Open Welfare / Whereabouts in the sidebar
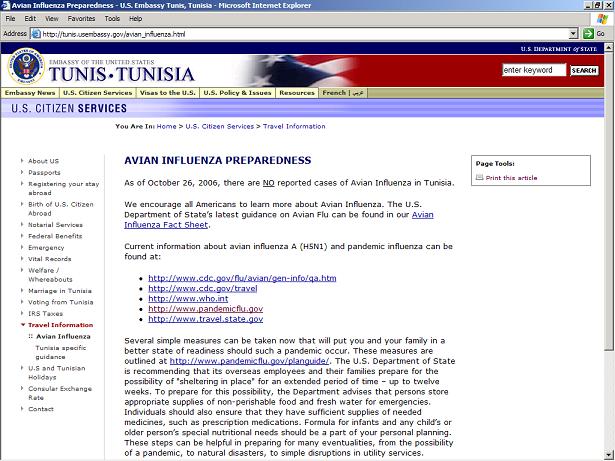615x461 pixels. (50, 275)
